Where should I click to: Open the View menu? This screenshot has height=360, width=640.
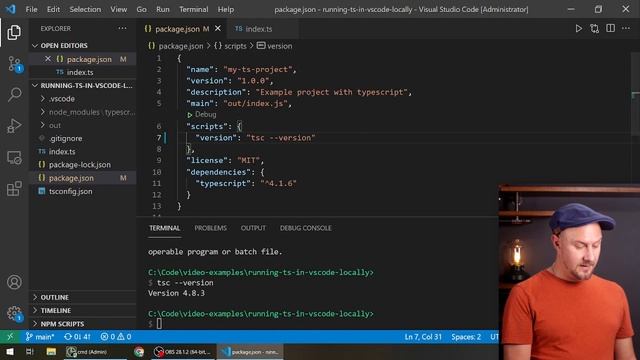[118, 9]
